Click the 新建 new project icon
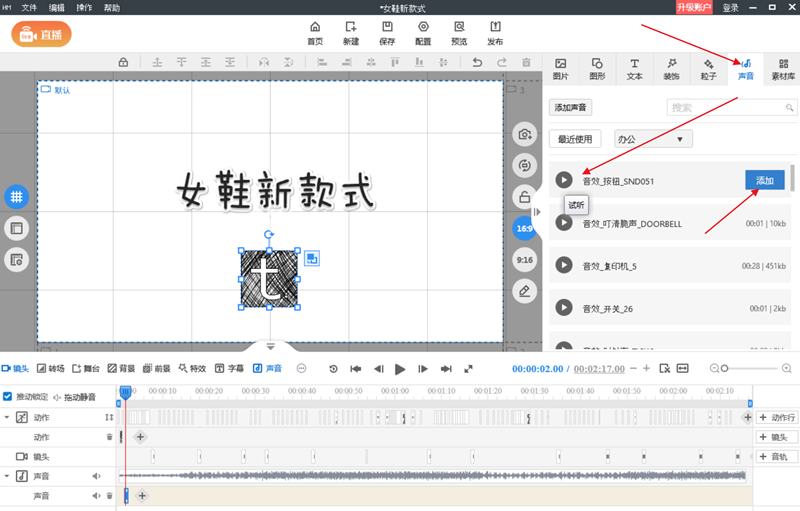The height and width of the screenshot is (511, 800). click(x=351, y=33)
